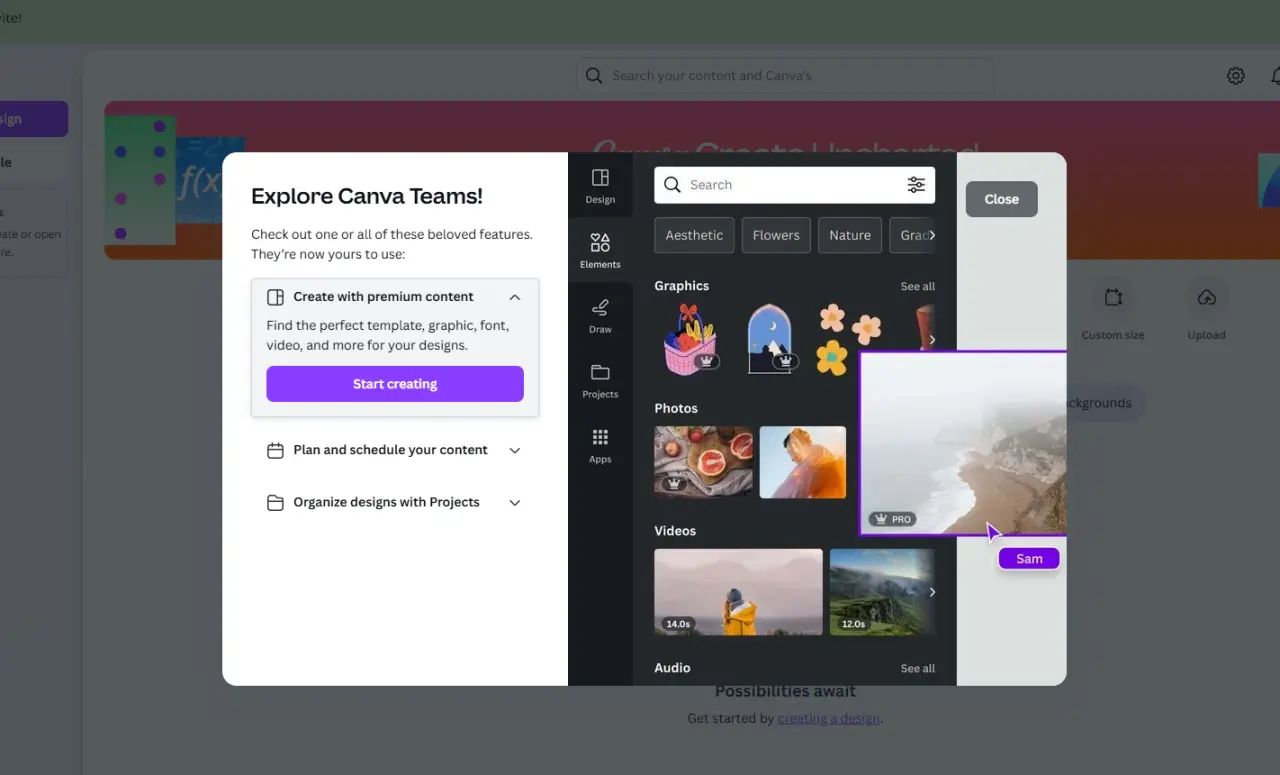Select the photo of person in orange
The image size is (1280, 775).
point(802,462)
